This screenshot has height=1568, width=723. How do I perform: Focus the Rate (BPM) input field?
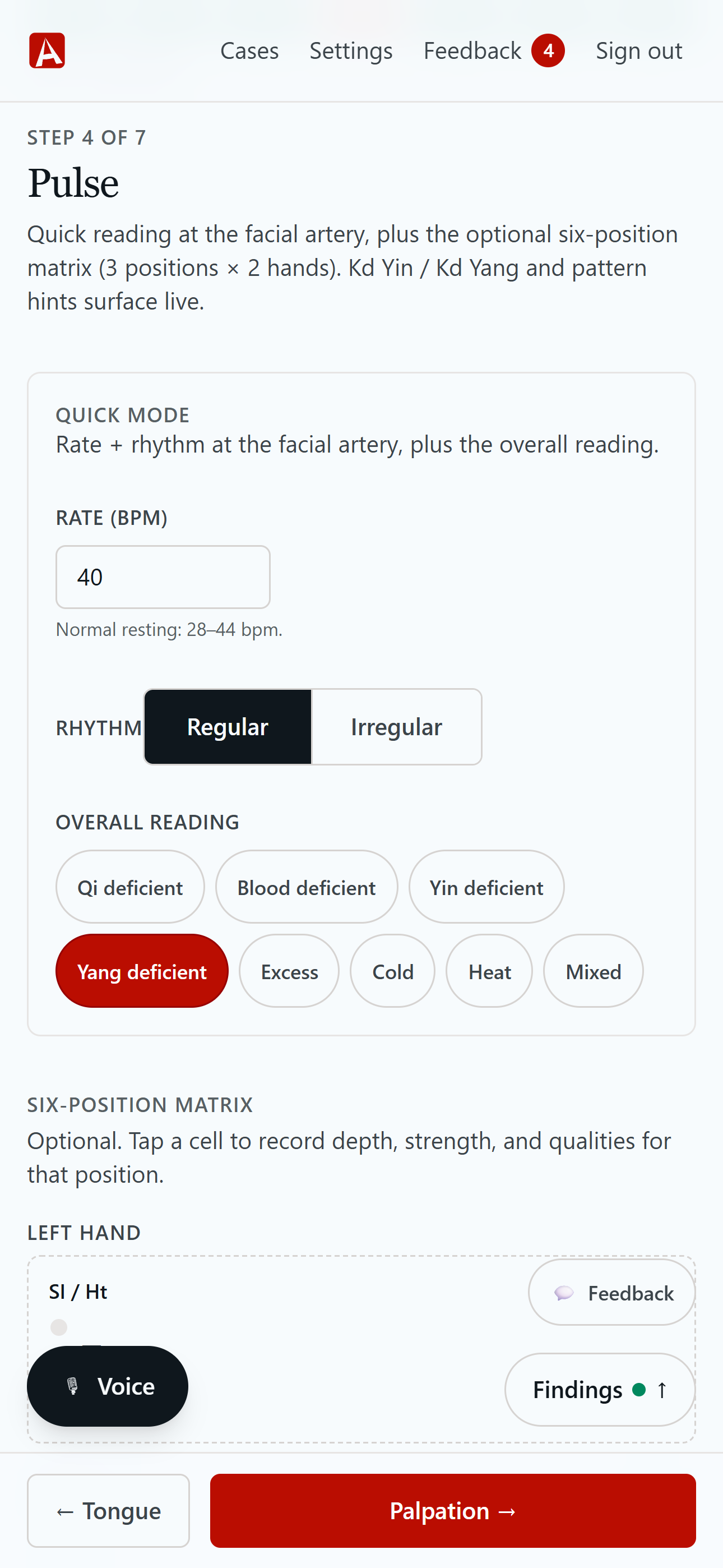[163, 577]
